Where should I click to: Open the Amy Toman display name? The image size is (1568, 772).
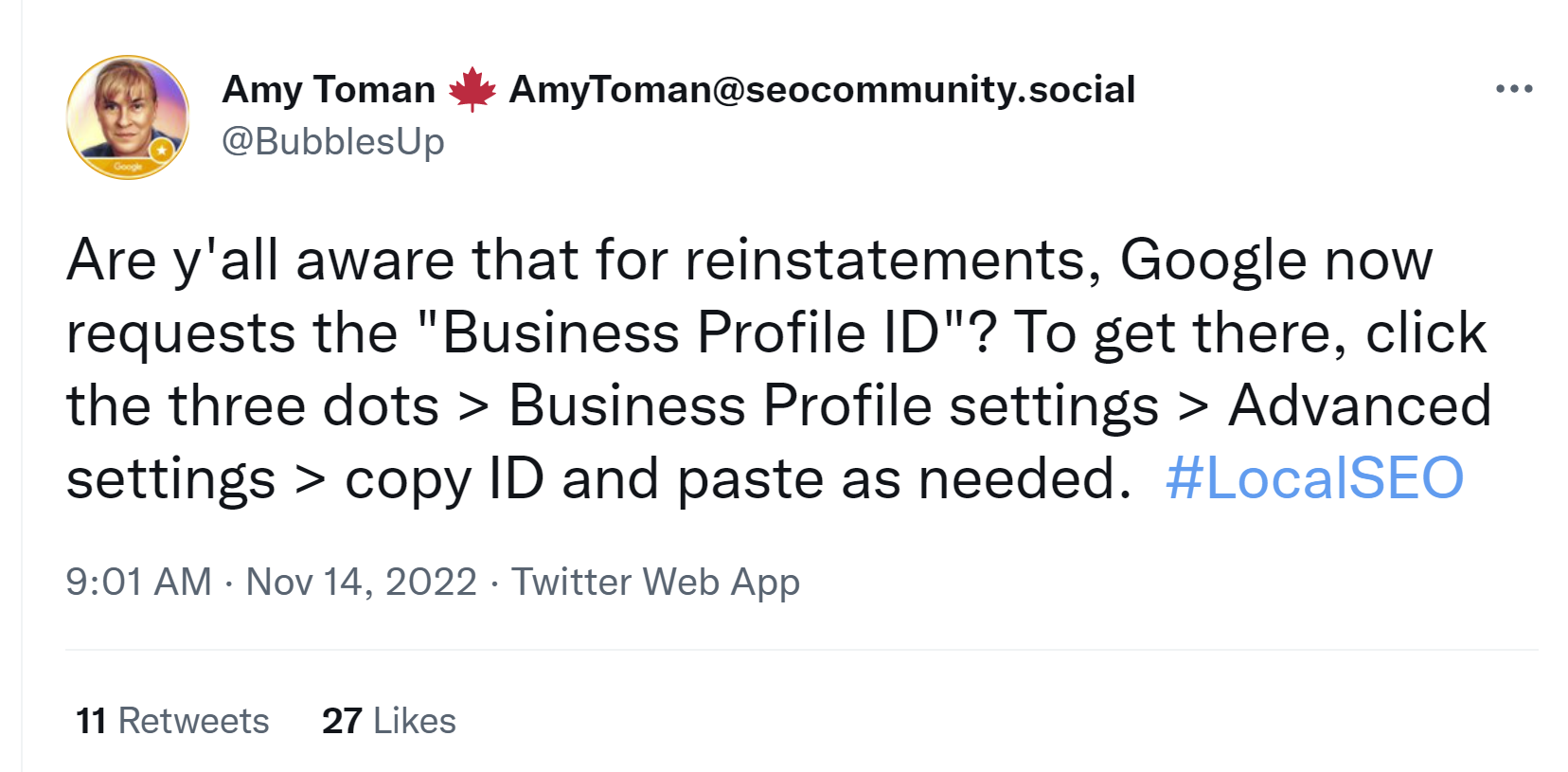[x=329, y=90]
